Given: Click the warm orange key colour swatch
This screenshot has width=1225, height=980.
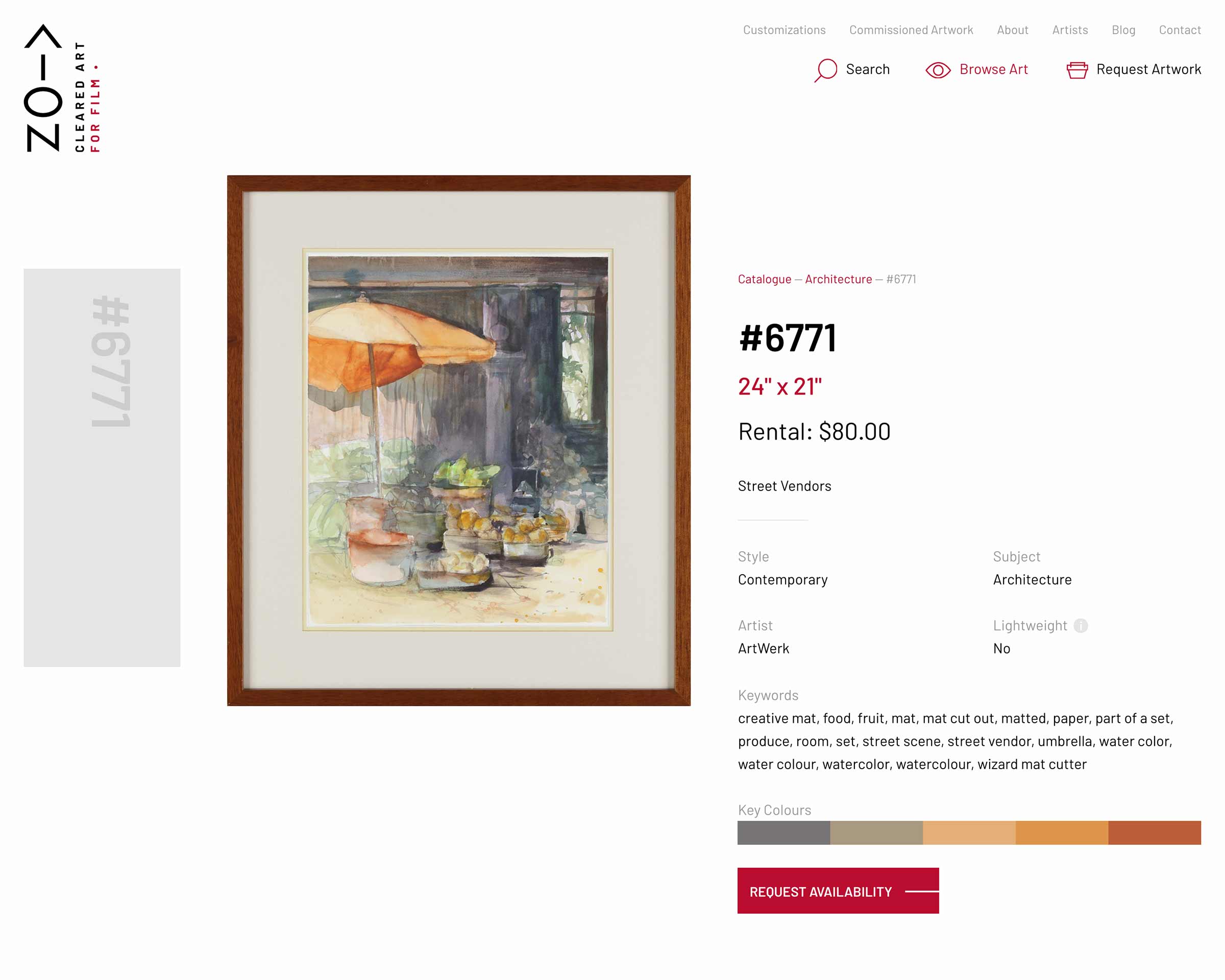Looking at the screenshot, I should click(x=1061, y=832).
